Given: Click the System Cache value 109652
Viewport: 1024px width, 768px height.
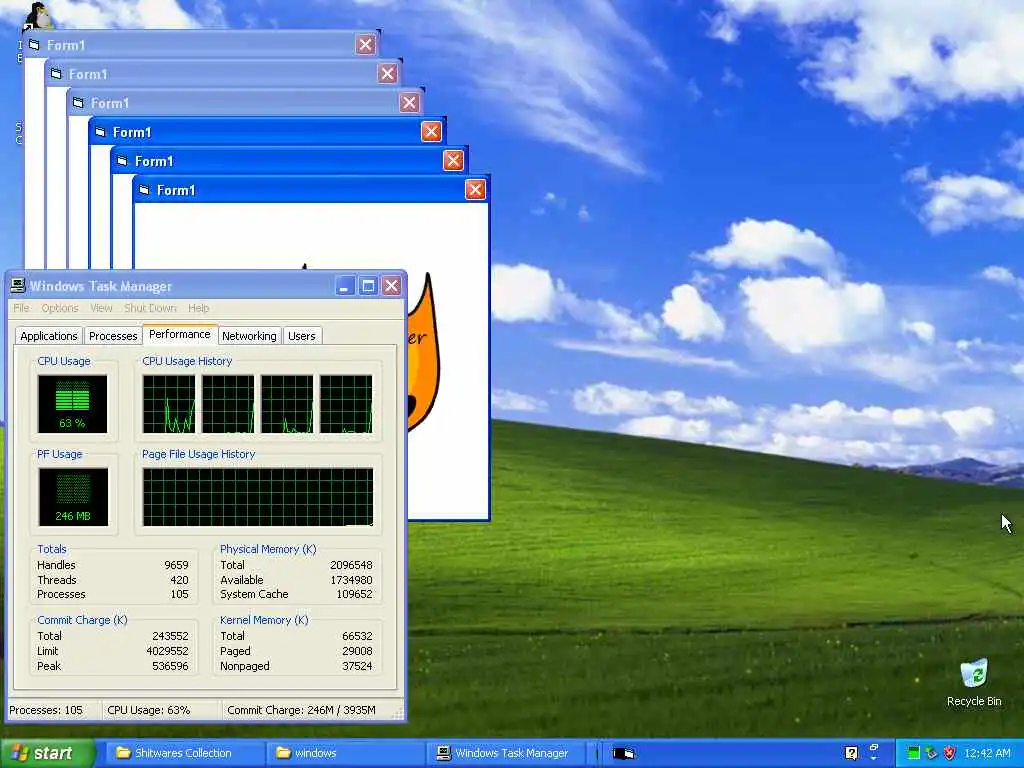Looking at the screenshot, I should (x=354, y=594).
